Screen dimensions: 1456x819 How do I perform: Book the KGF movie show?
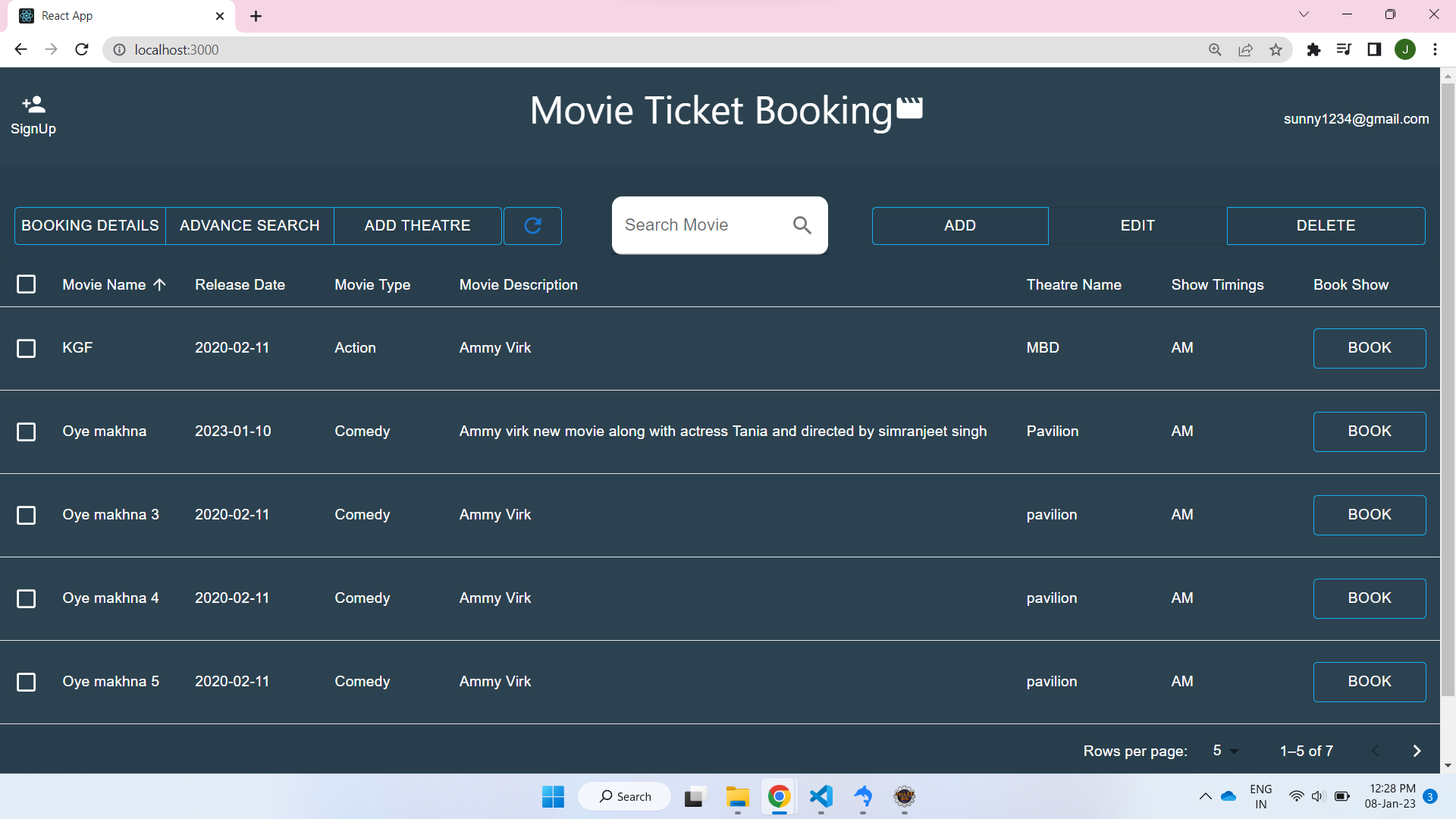click(1370, 348)
